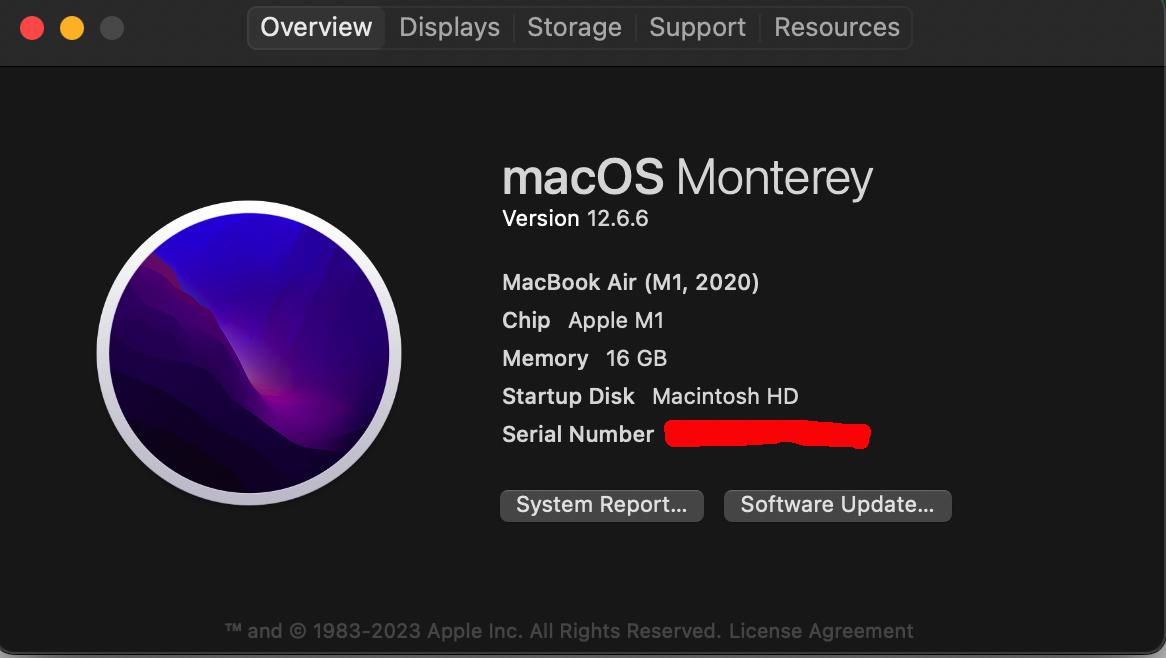
Task: Click the grayed-out zoom window button
Action: 112,28
